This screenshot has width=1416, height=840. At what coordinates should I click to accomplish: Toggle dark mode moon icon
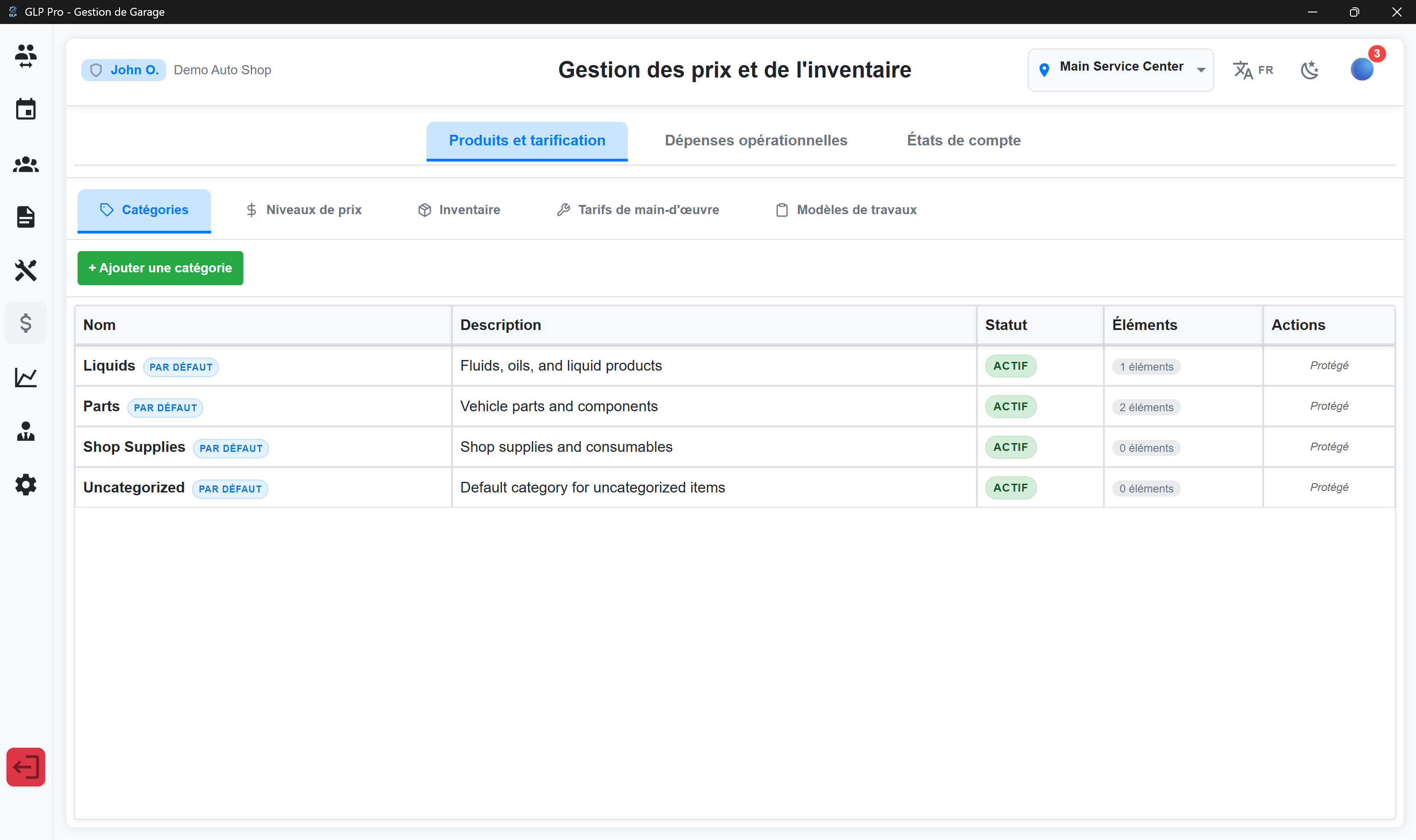(x=1310, y=70)
